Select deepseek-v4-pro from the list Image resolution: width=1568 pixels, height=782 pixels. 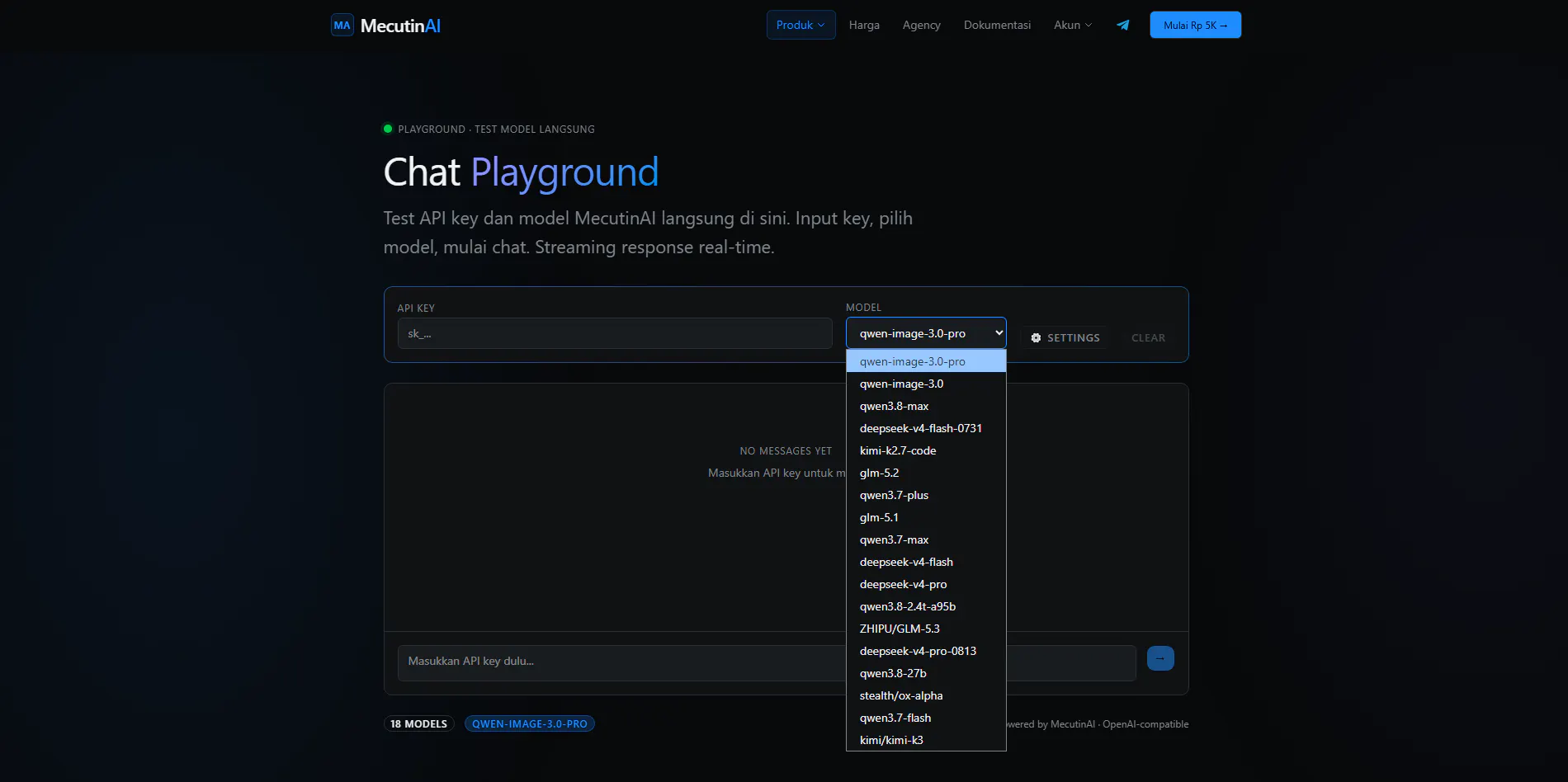click(x=926, y=584)
